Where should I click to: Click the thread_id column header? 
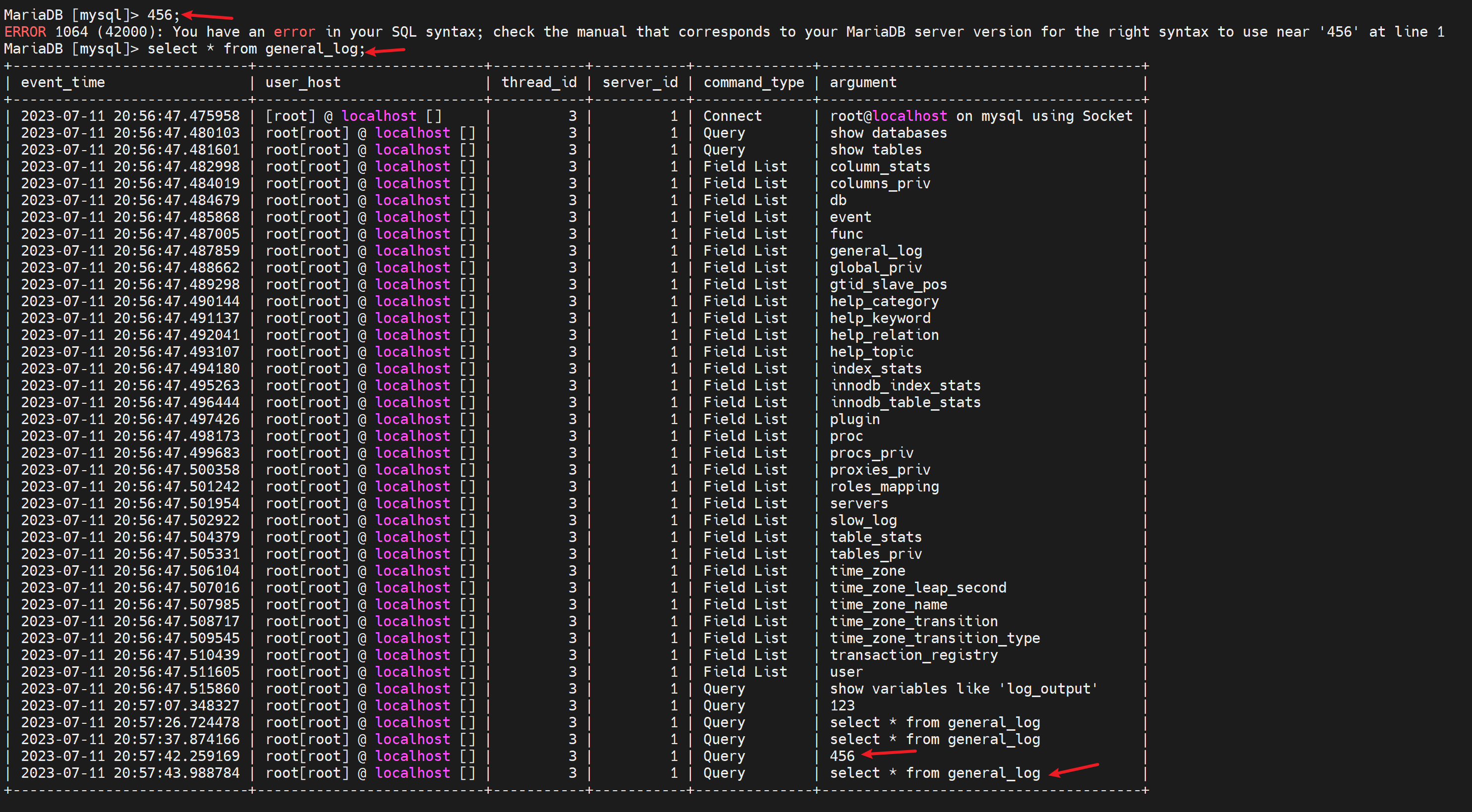[x=539, y=83]
